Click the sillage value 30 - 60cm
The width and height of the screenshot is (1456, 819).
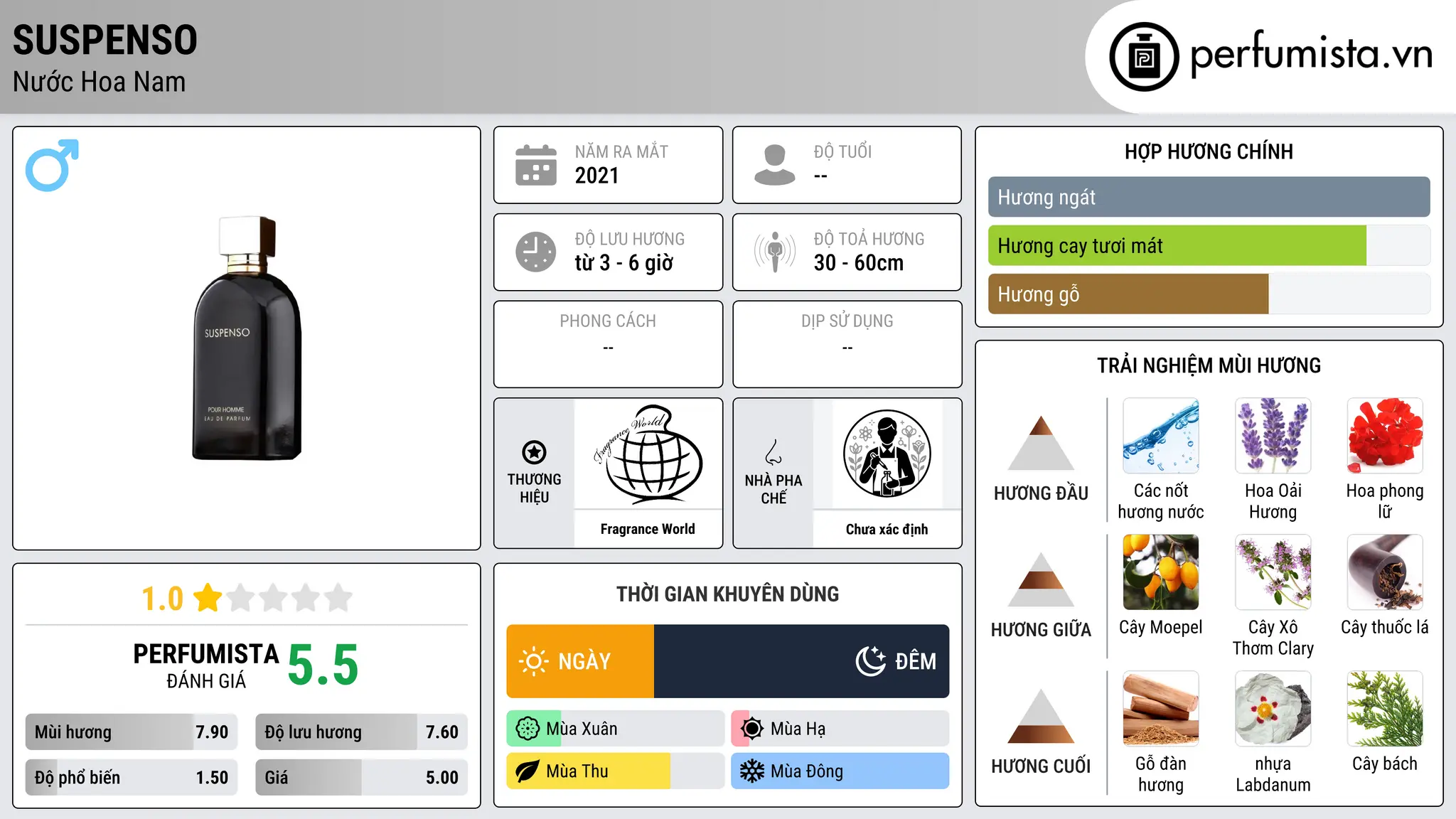[859, 263]
